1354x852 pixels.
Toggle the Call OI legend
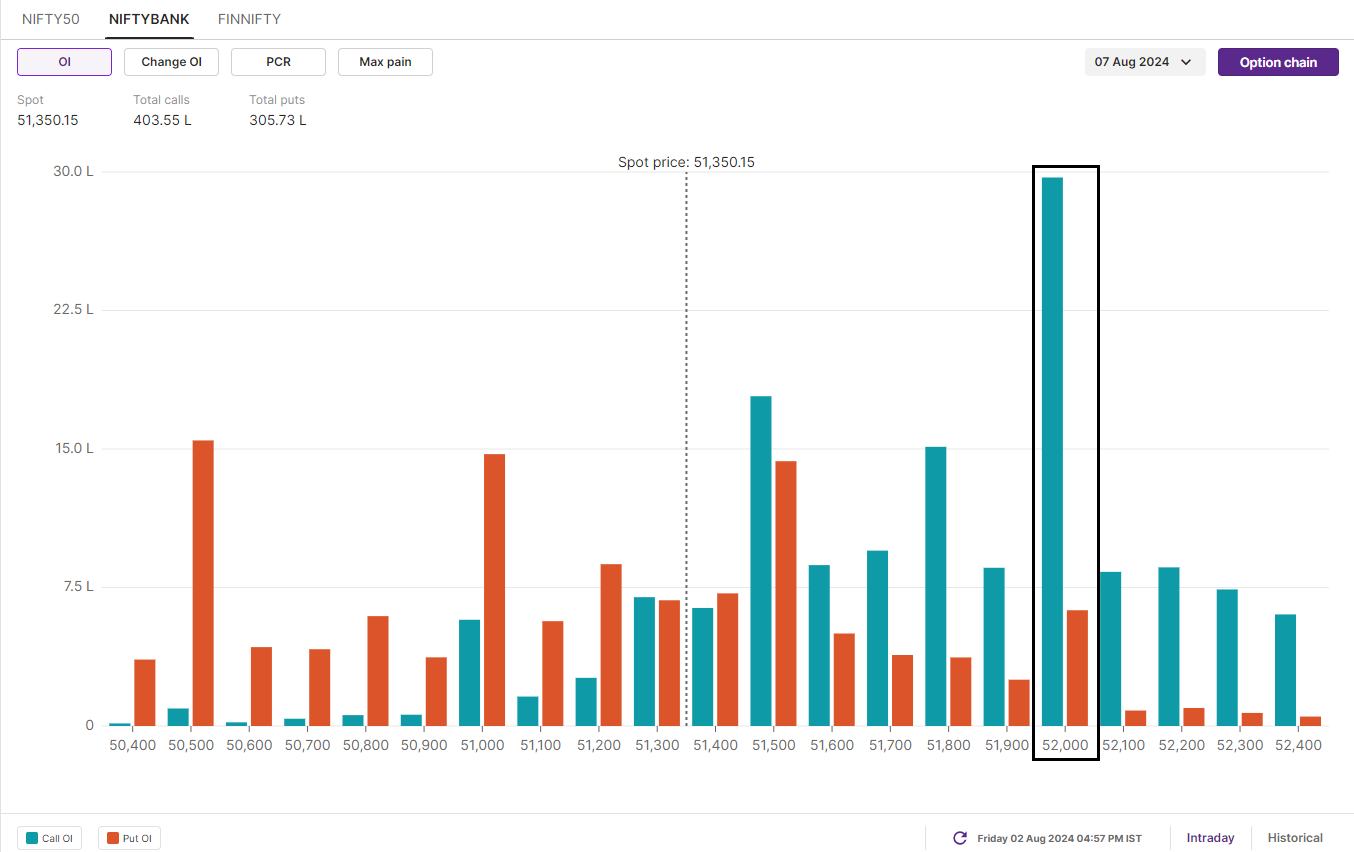pyautogui.click(x=50, y=838)
